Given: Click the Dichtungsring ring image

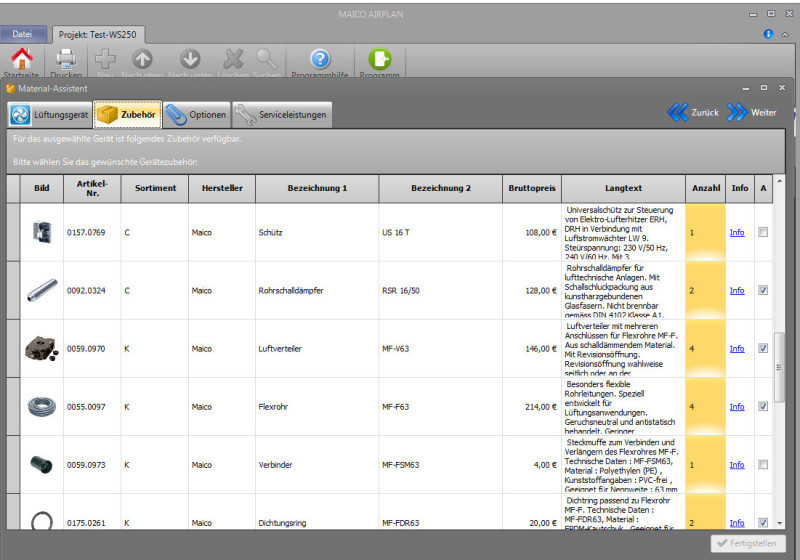Looking at the screenshot, I should pyautogui.click(x=42, y=520).
